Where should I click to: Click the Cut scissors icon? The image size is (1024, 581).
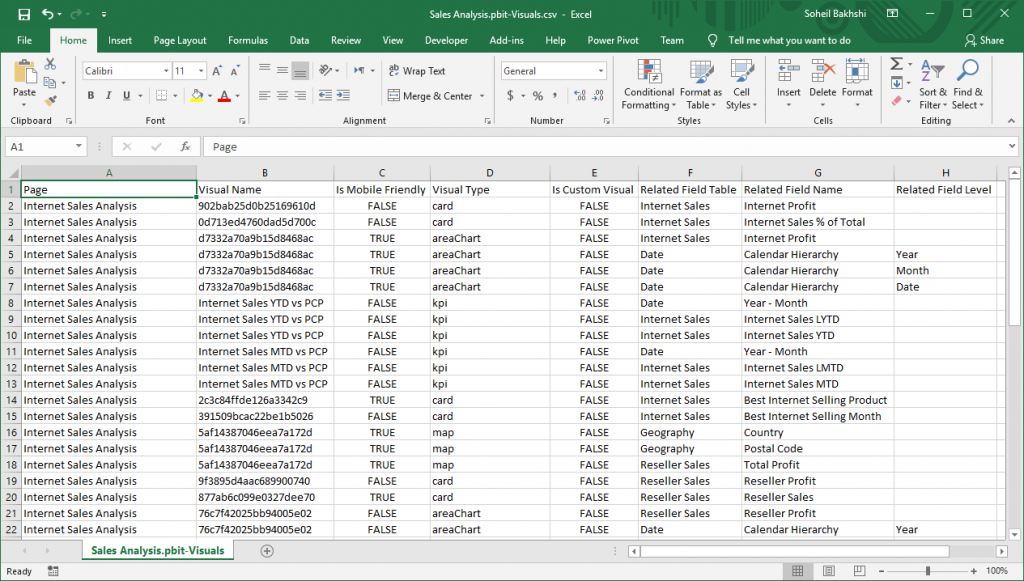(50, 64)
